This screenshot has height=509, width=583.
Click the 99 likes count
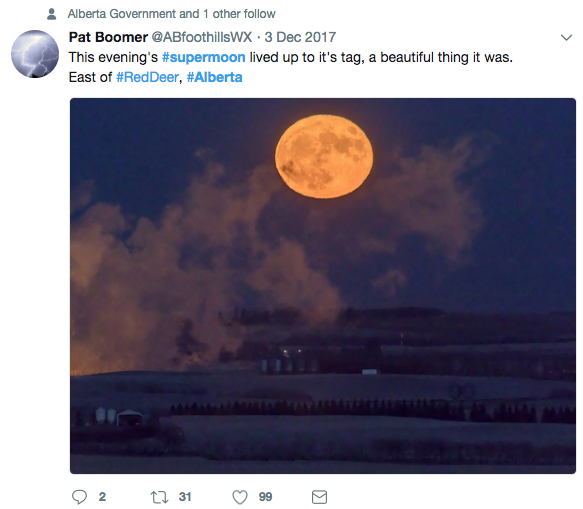pos(265,497)
